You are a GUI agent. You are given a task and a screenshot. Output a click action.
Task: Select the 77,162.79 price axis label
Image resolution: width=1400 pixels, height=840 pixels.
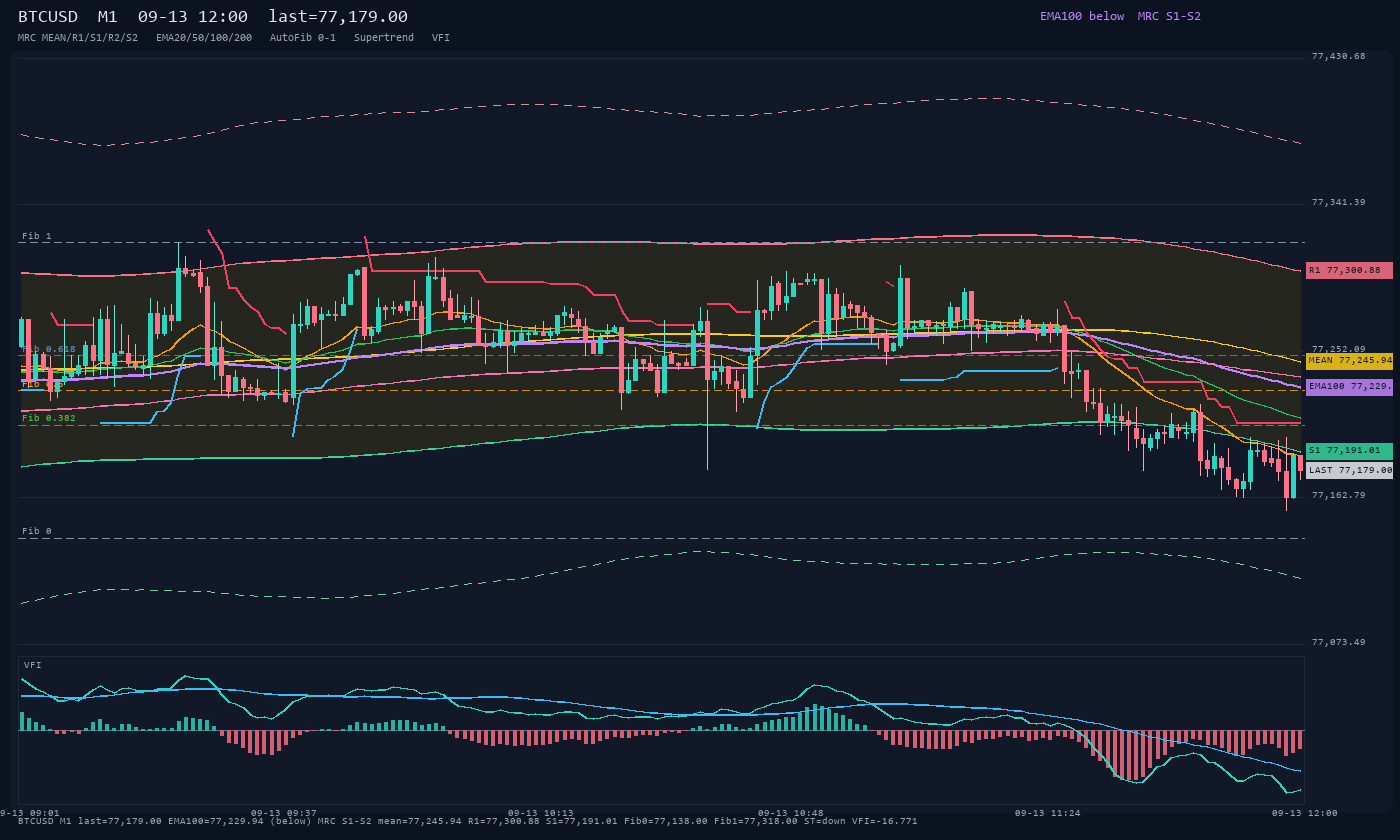1338,495
